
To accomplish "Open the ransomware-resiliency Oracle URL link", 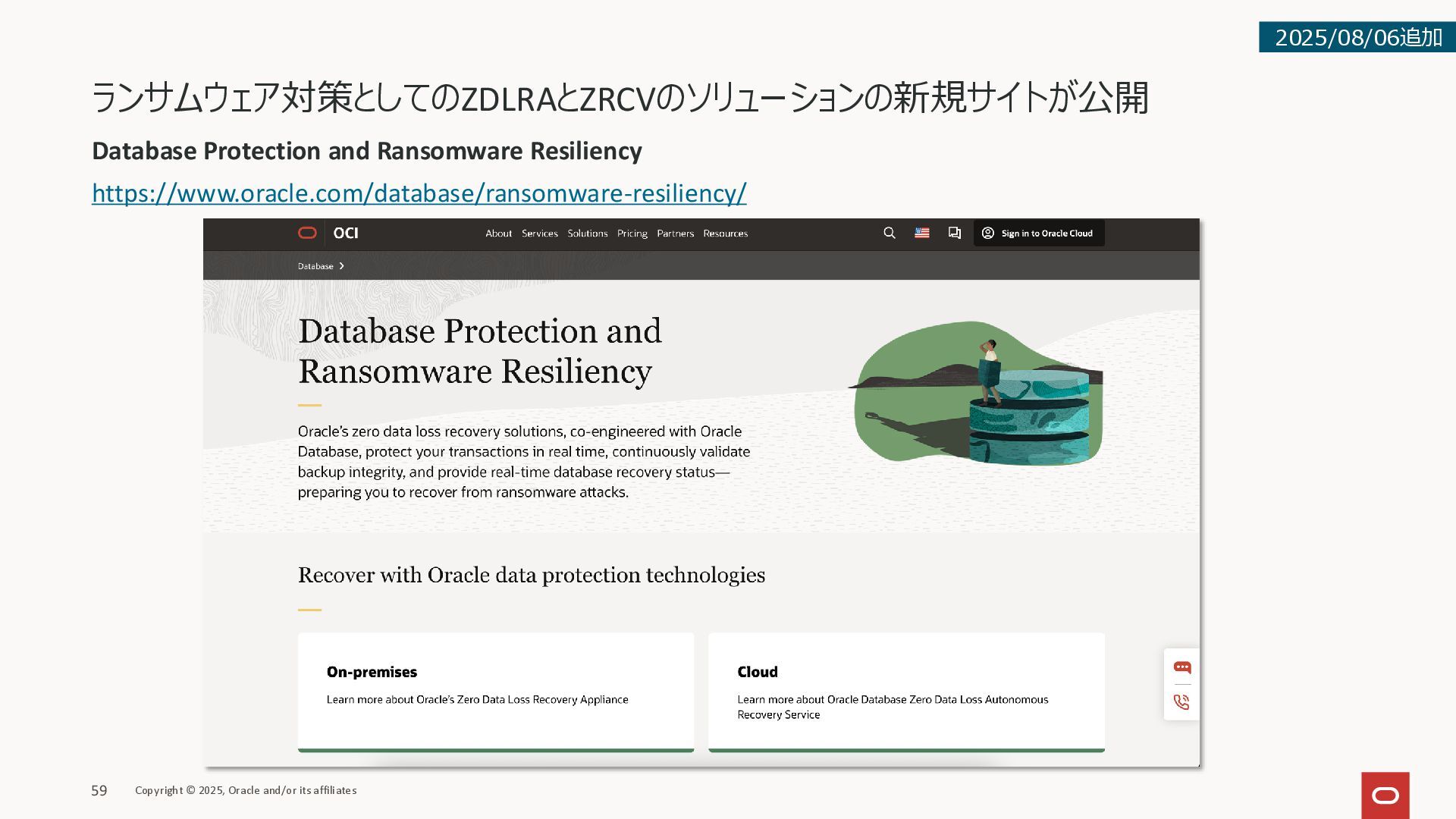I will point(419,193).
